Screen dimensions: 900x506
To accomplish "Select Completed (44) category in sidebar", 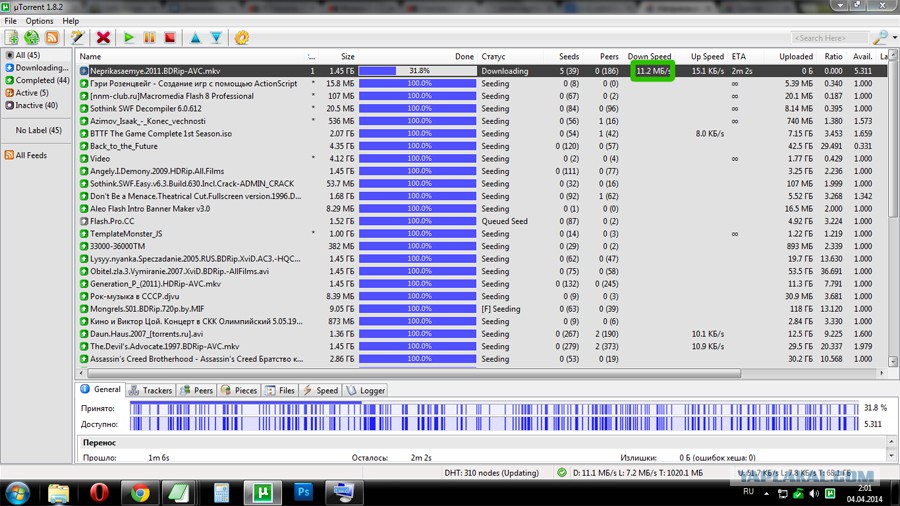I will (37, 80).
